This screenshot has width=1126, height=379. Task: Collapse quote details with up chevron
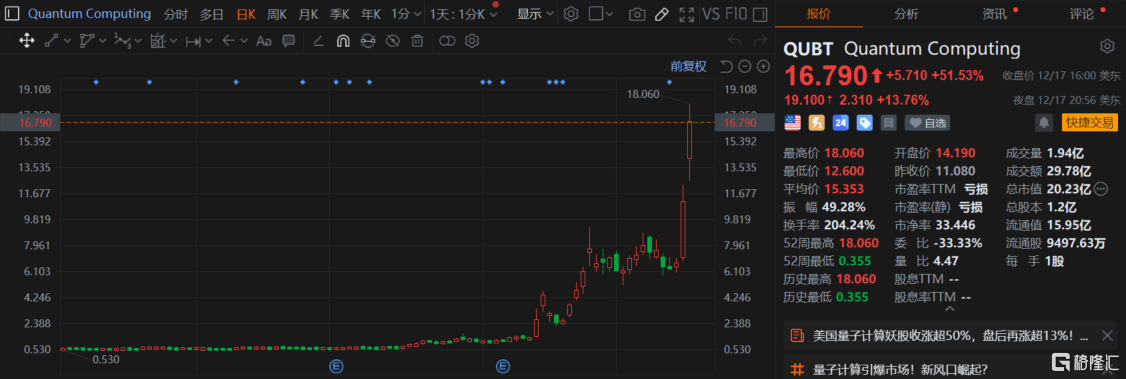coord(950,309)
